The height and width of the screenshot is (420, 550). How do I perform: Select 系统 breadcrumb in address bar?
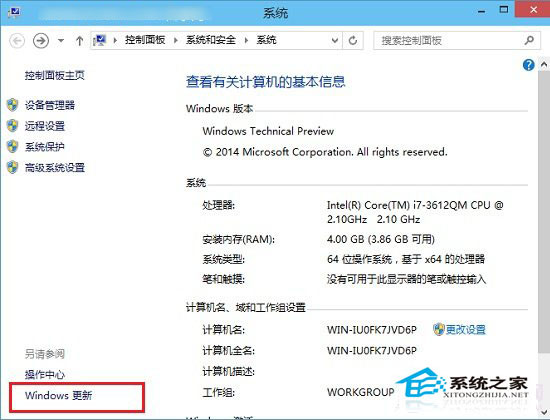266,40
